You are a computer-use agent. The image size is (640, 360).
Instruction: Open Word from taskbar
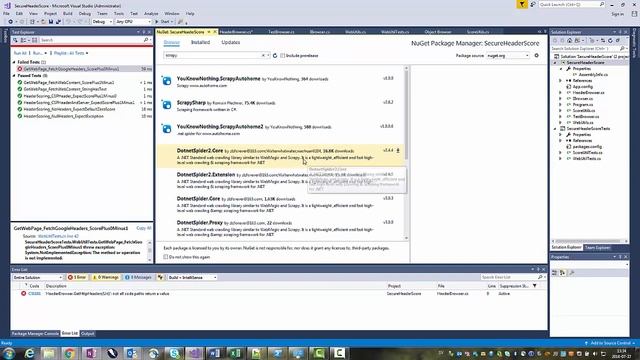(215, 353)
